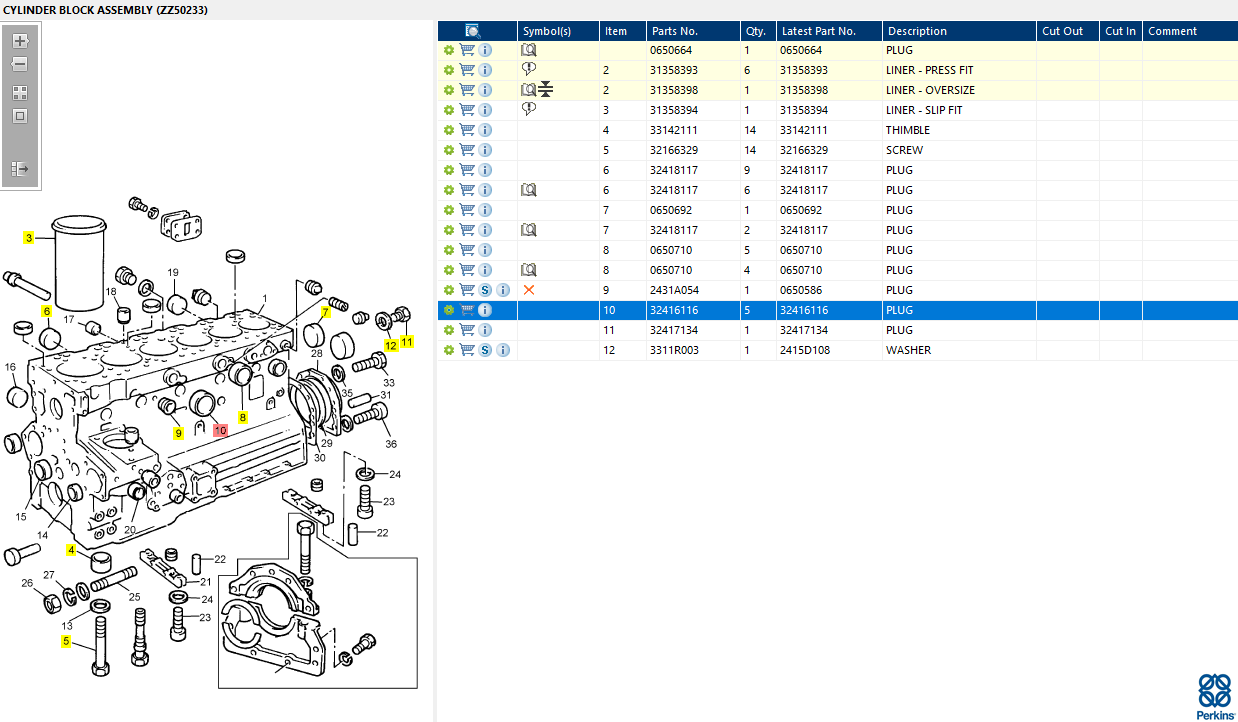This screenshot has height=722, width=1238.
Task: Click the Perkins logo
Action: pyautogui.click(x=1214, y=697)
